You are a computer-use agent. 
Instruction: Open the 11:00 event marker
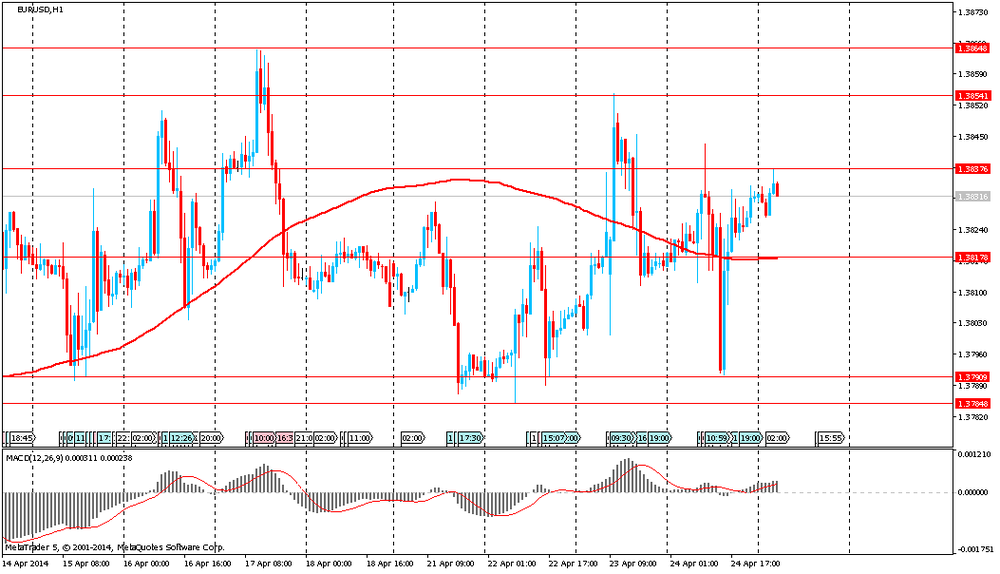pos(359,438)
